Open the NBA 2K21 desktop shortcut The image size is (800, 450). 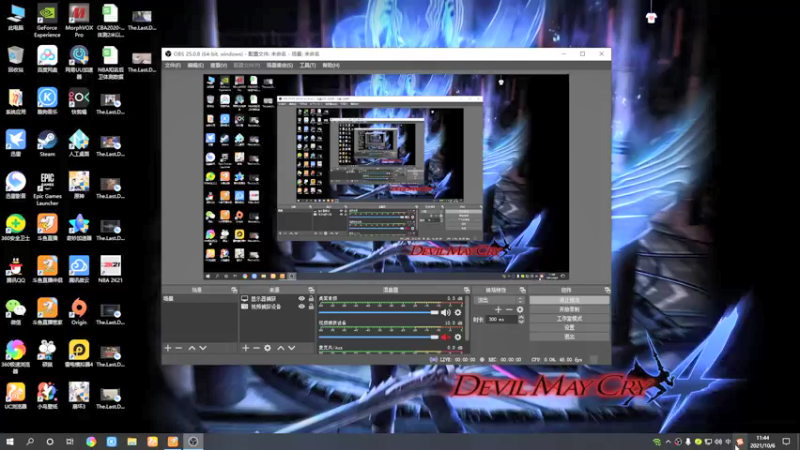pos(110,269)
